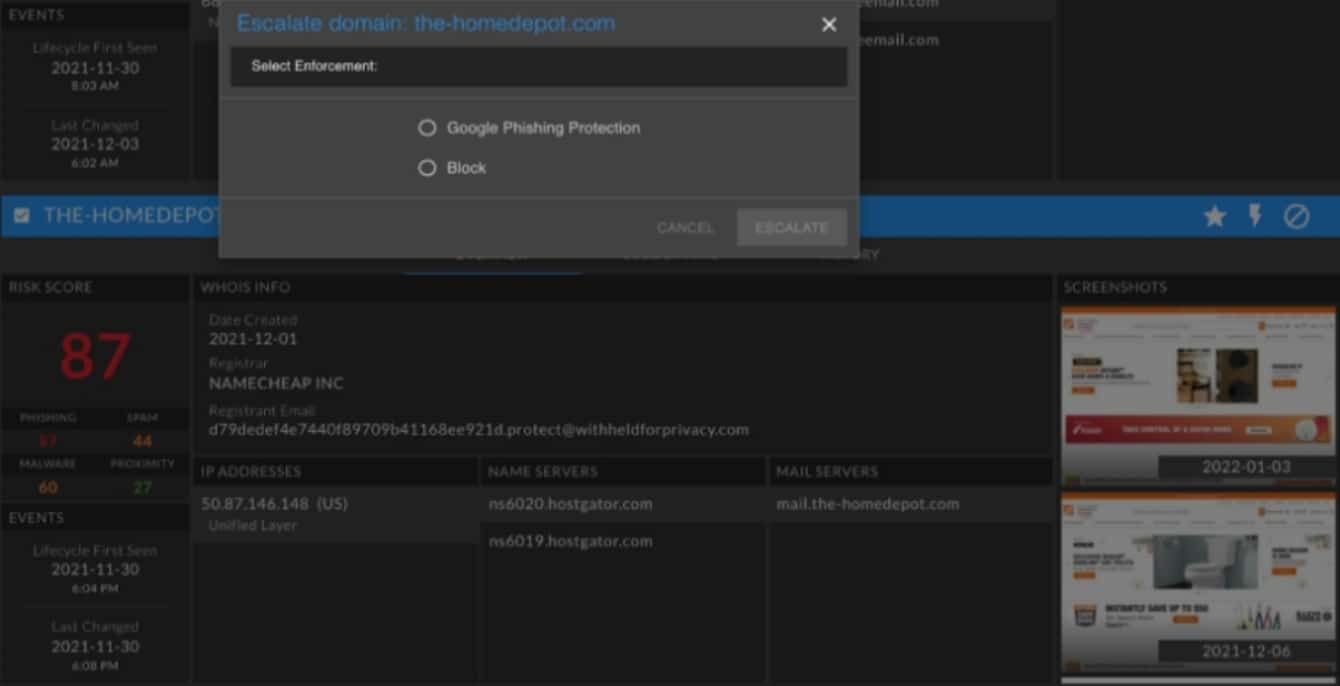The width and height of the screenshot is (1340, 686).
Task: Click the THE-HOMEDEPOT domain header title
Action: 131,216
